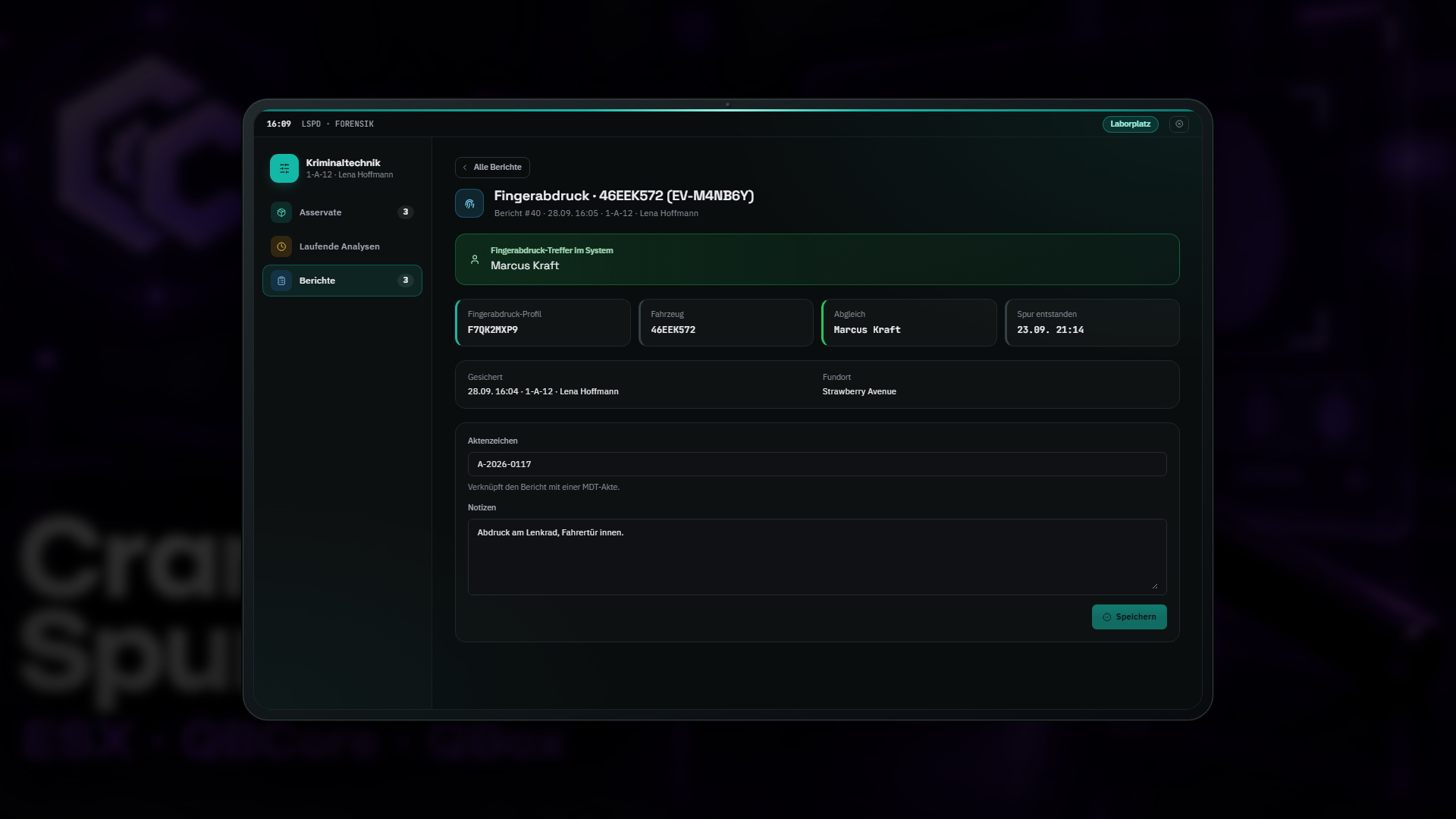Click the Fundort value Strawberry Avenue
Screen dimensions: 1456x819
[859, 392]
